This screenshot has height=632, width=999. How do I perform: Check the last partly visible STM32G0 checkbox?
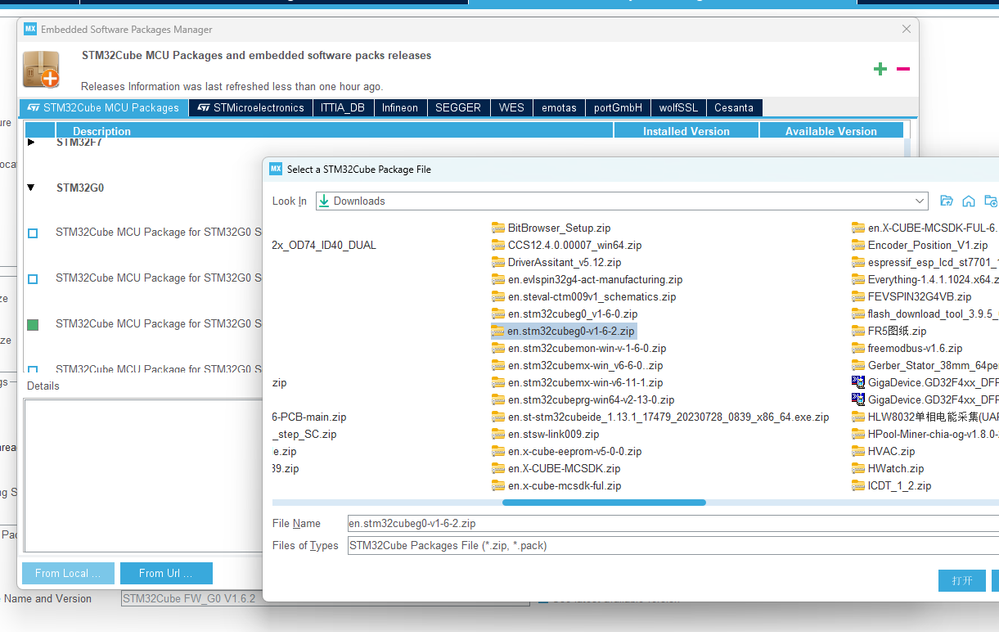(x=33, y=369)
